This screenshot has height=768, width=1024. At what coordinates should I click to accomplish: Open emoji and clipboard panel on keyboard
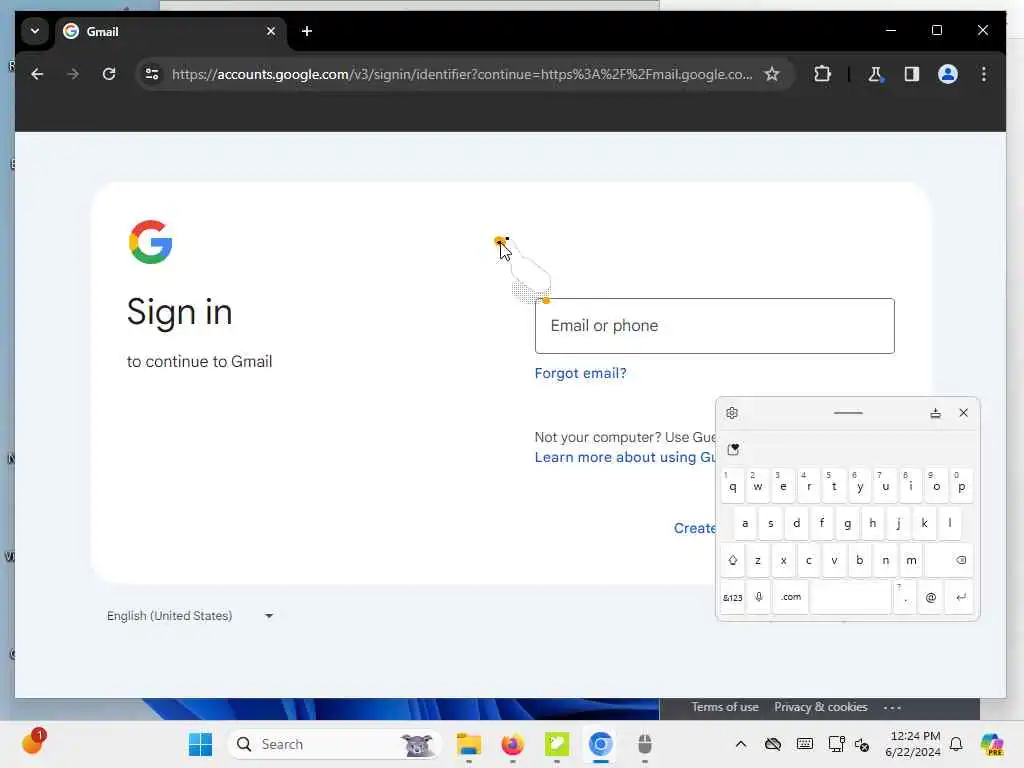(x=733, y=449)
